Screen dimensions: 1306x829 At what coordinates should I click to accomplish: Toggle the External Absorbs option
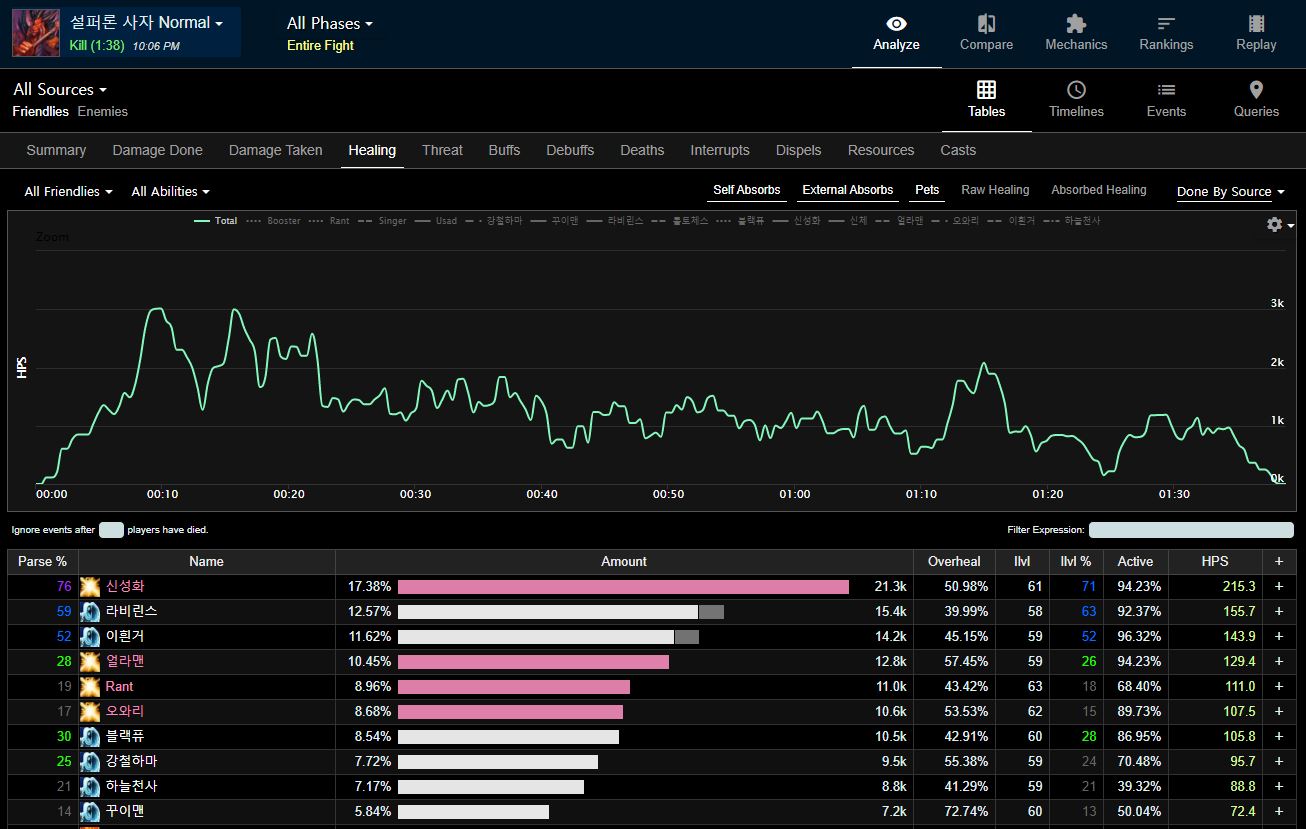point(847,190)
